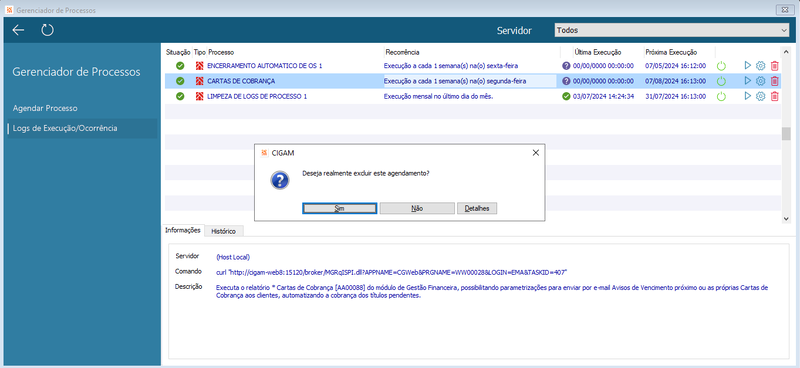Click next execution 07/08/2024 16:13:00
Viewport: 800px width, 368px height.
click(x=675, y=81)
